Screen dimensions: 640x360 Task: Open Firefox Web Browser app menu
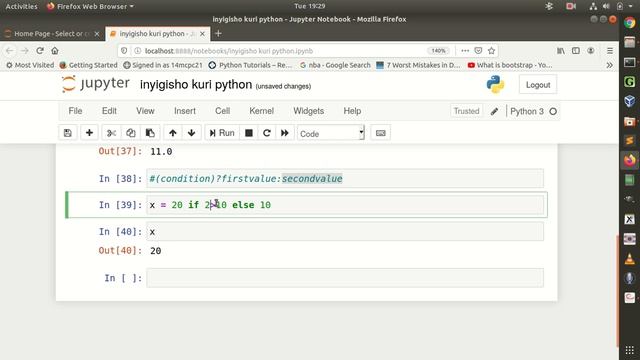click(91, 6)
